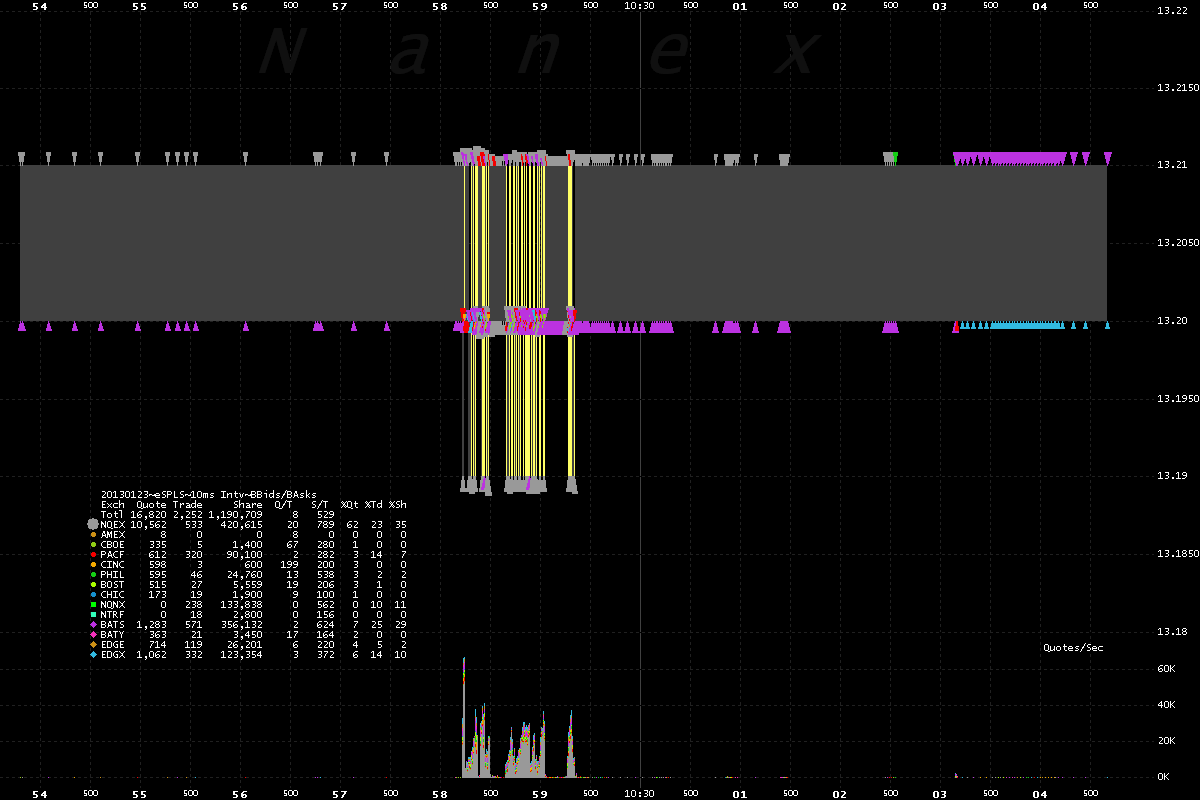
Task: Click the %Td column header
Action: coord(373,505)
